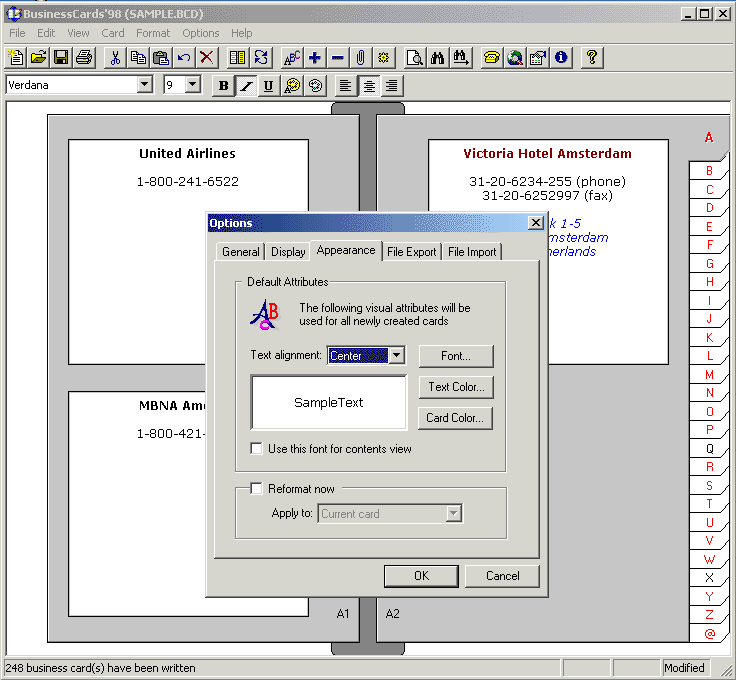Click the blue plus add card icon

315,58
